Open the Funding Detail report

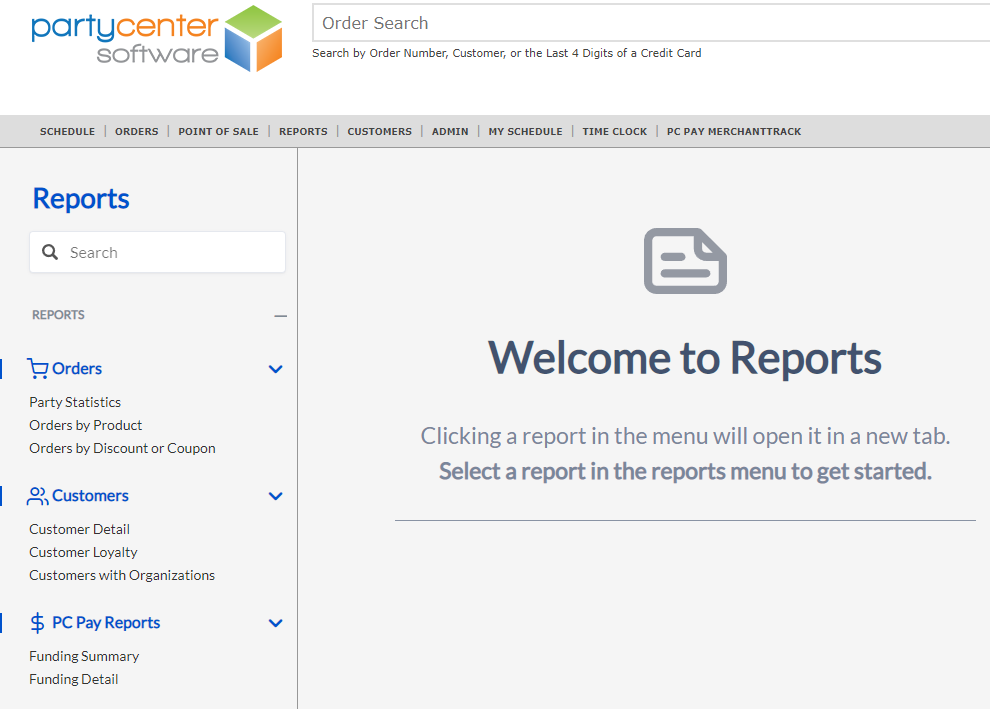pyautogui.click(x=74, y=679)
